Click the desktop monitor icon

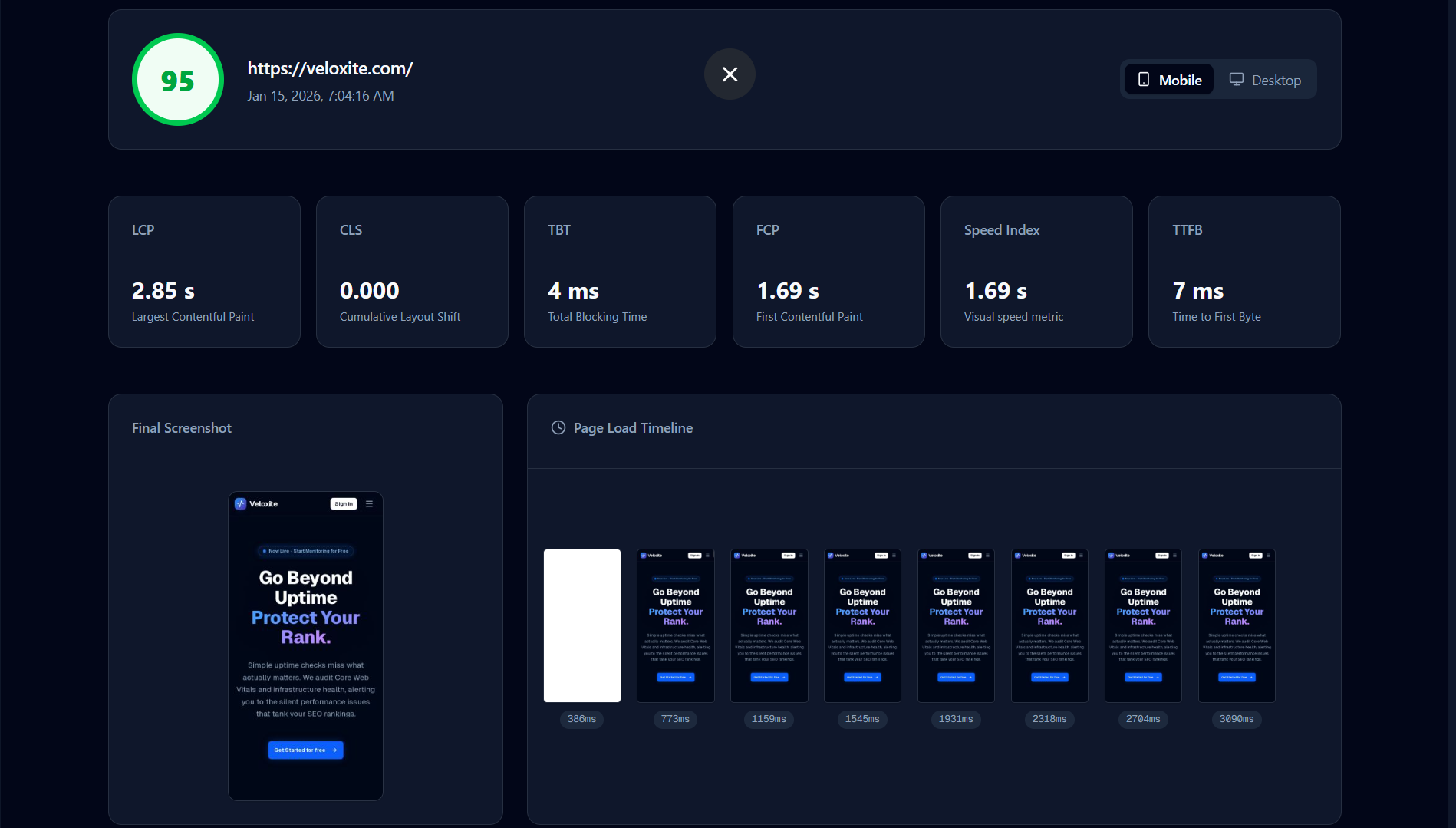[x=1236, y=79]
